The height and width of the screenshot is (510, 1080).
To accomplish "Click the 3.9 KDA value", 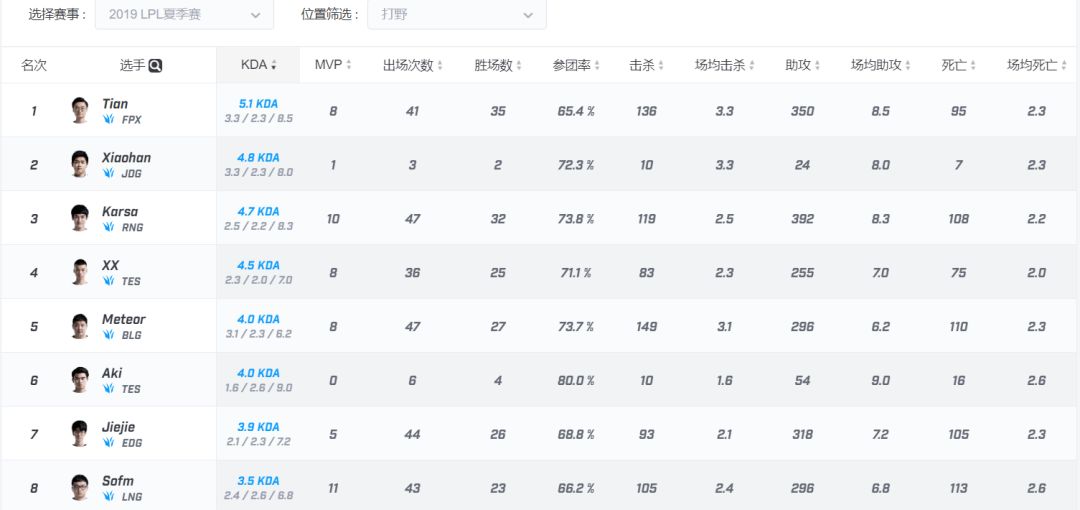I will click(258, 427).
